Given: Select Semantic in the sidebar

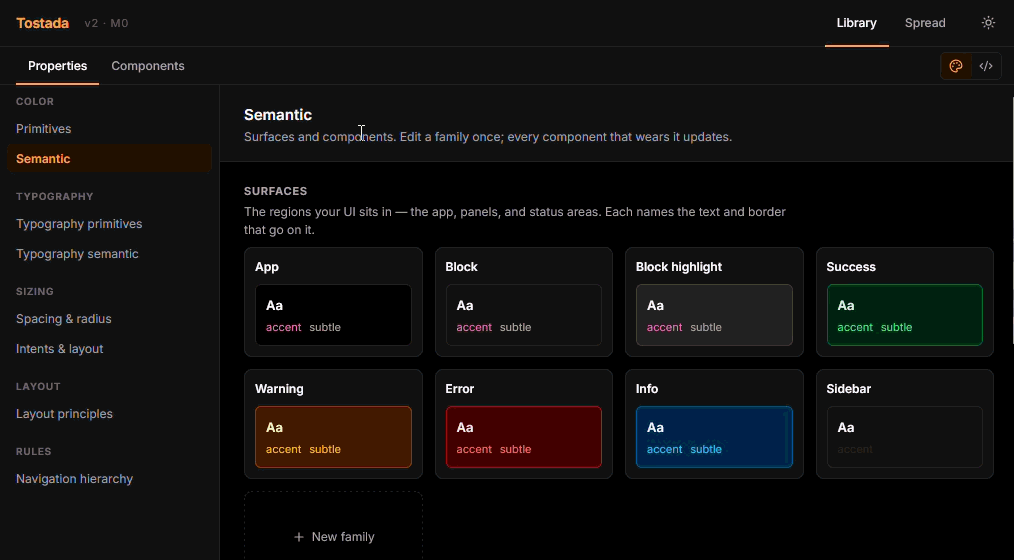Looking at the screenshot, I should [x=109, y=158].
